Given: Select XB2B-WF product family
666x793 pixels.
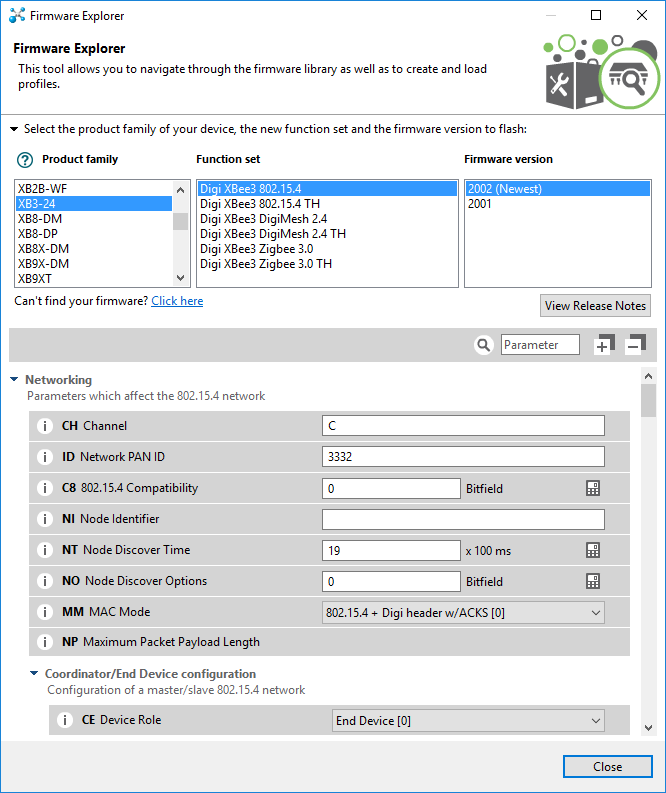Looking at the screenshot, I should (94, 189).
